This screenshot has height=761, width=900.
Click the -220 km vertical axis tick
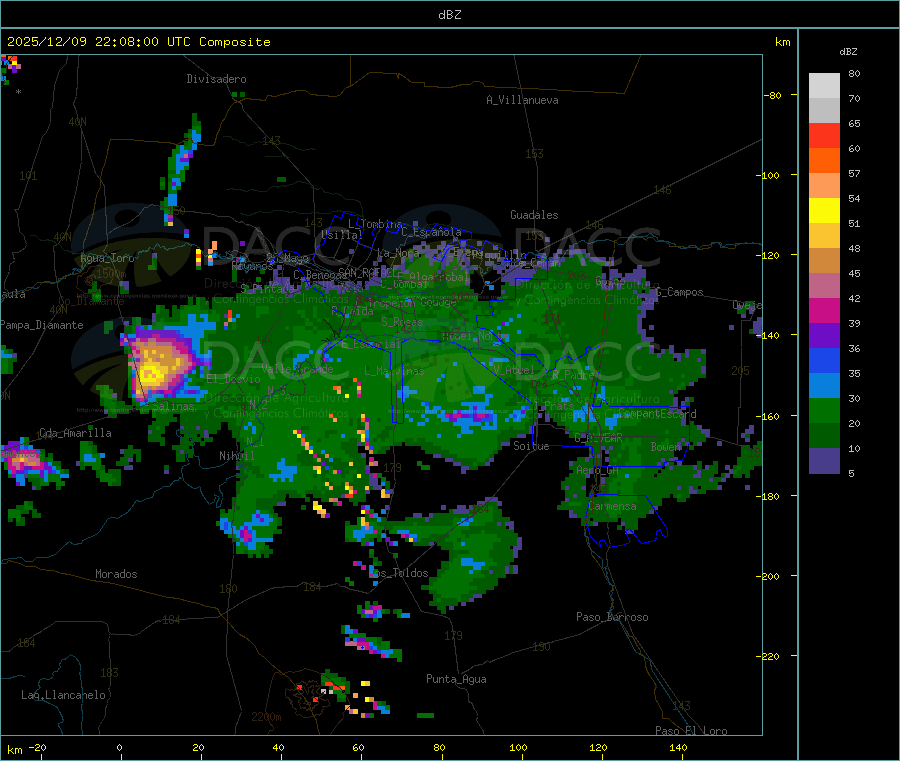[x=768, y=657]
